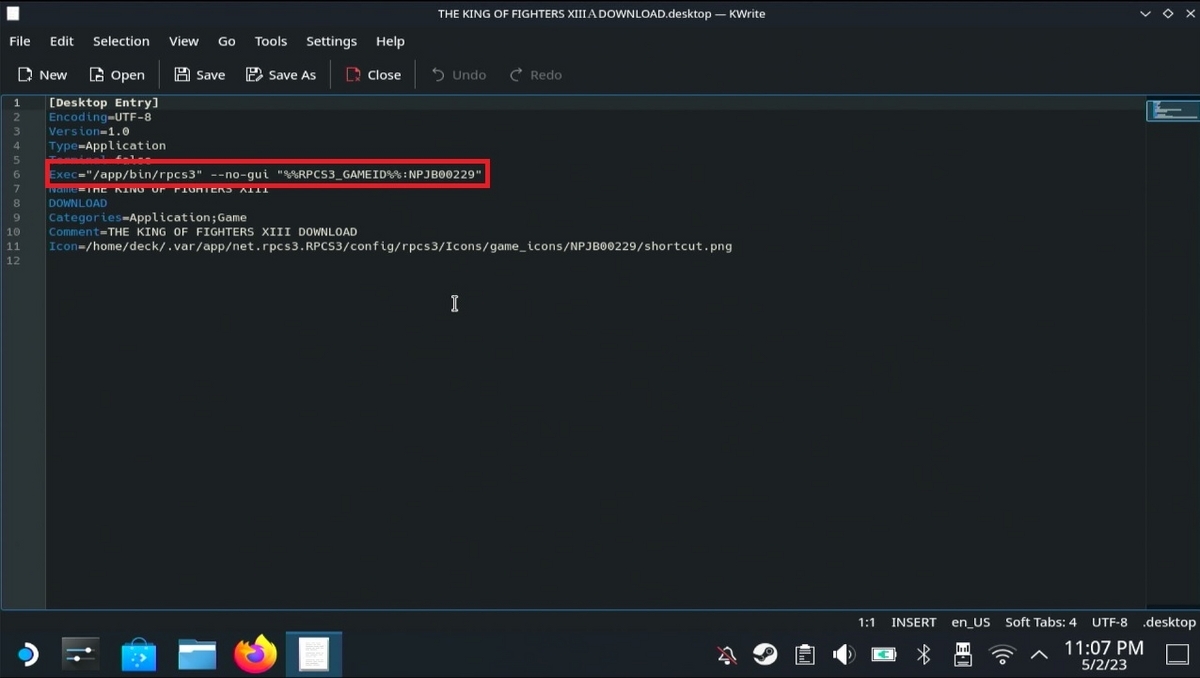Click the Comment=THE KING OF FIGHTERS line

pyautogui.click(x=203, y=231)
